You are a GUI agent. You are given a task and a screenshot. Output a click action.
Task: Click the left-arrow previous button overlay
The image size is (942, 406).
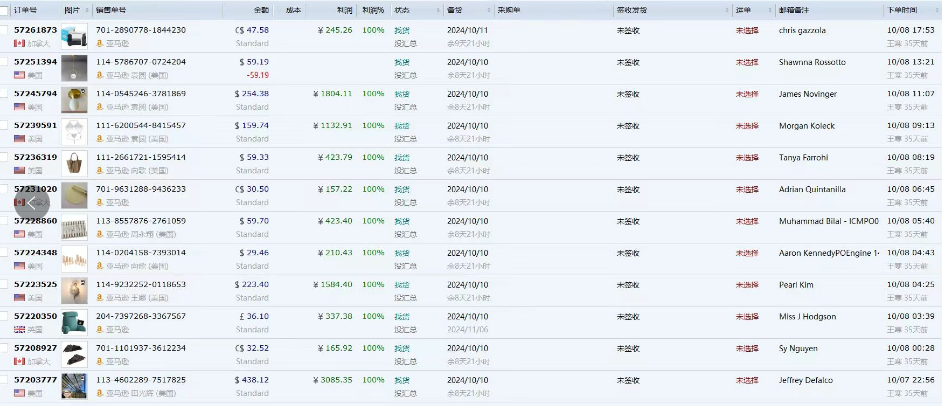click(x=31, y=204)
